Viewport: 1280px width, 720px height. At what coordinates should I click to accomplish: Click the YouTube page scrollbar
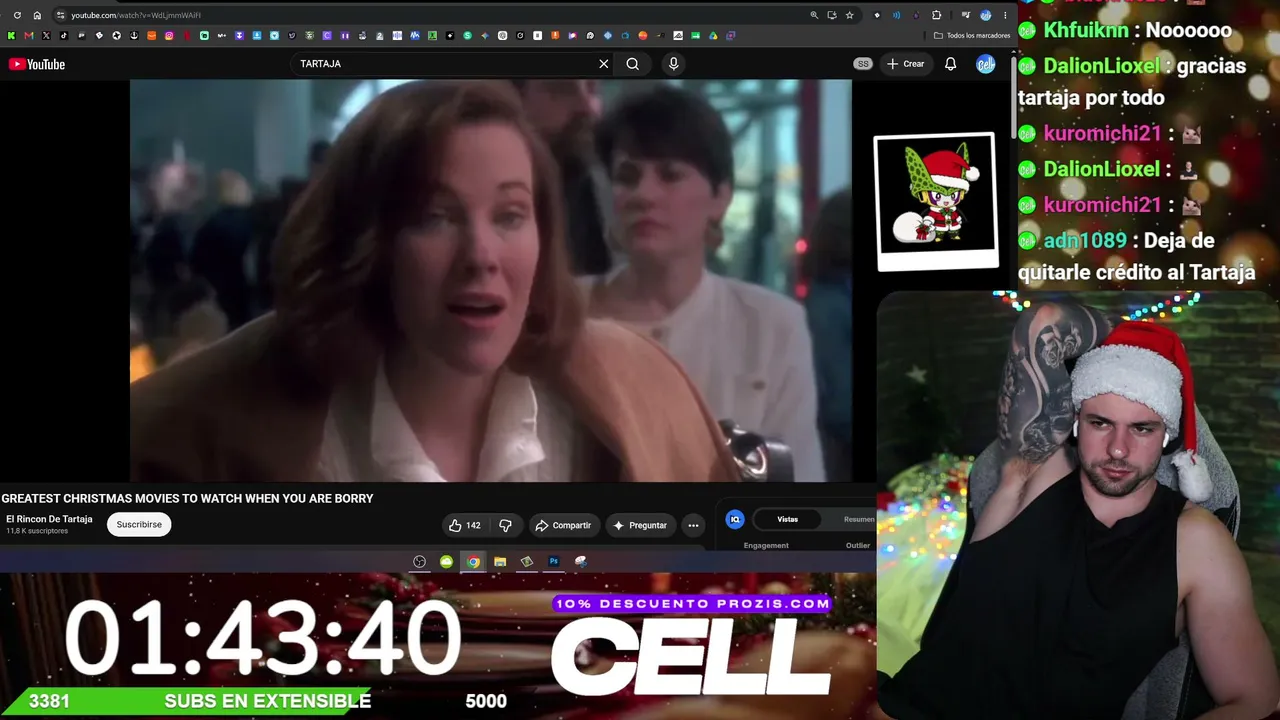1014,100
